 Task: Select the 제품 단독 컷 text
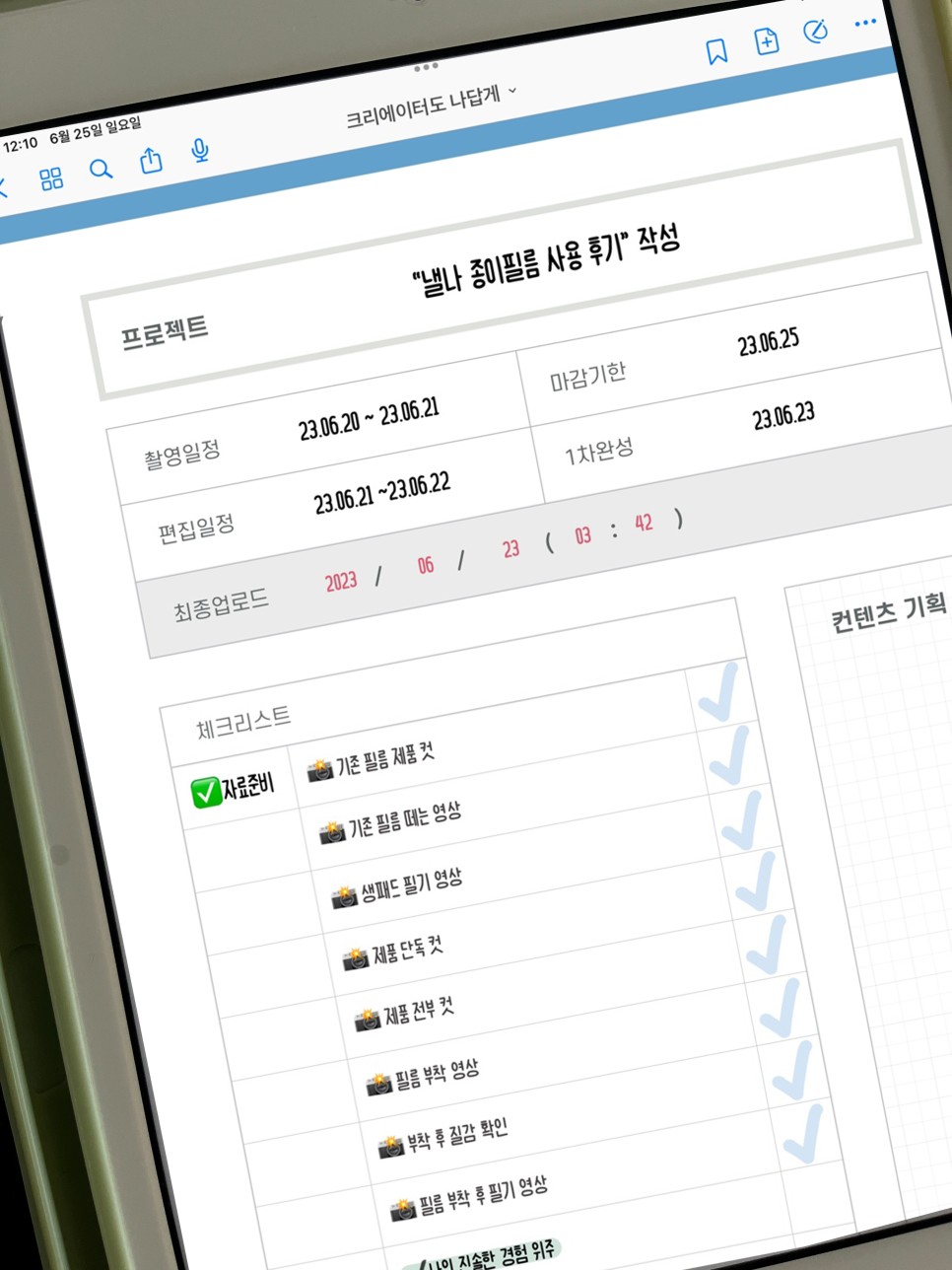point(407,952)
